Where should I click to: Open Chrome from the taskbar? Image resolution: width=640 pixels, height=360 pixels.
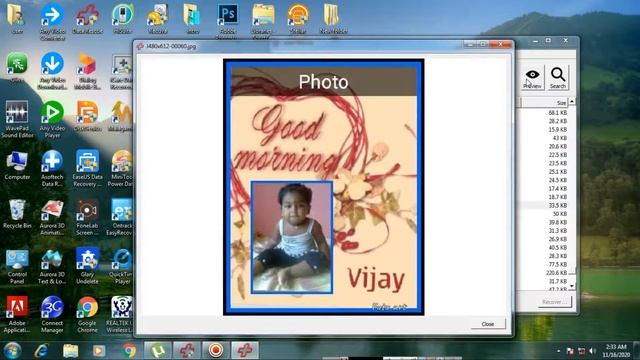click(129, 351)
